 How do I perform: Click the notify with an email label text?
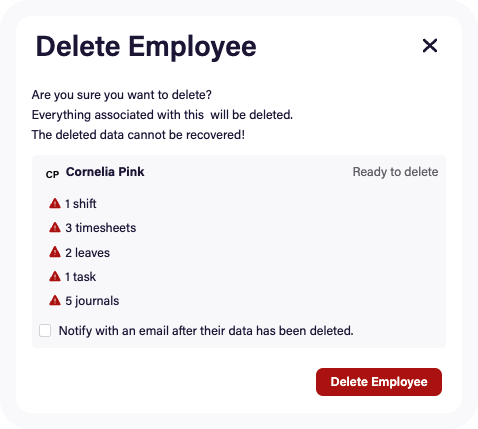point(206,331)
